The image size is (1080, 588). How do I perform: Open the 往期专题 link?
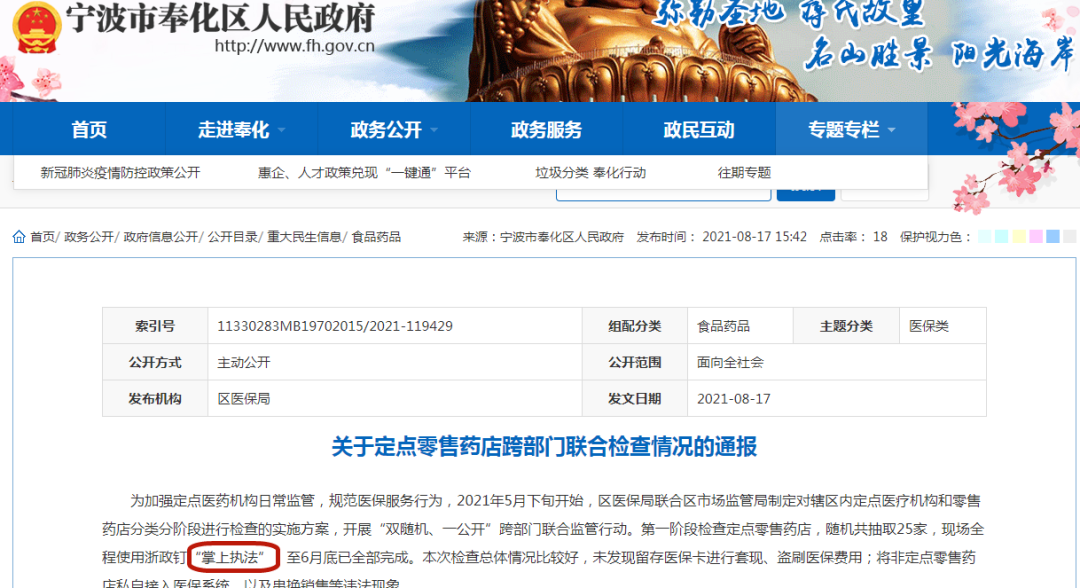click(x=745, y=171)
